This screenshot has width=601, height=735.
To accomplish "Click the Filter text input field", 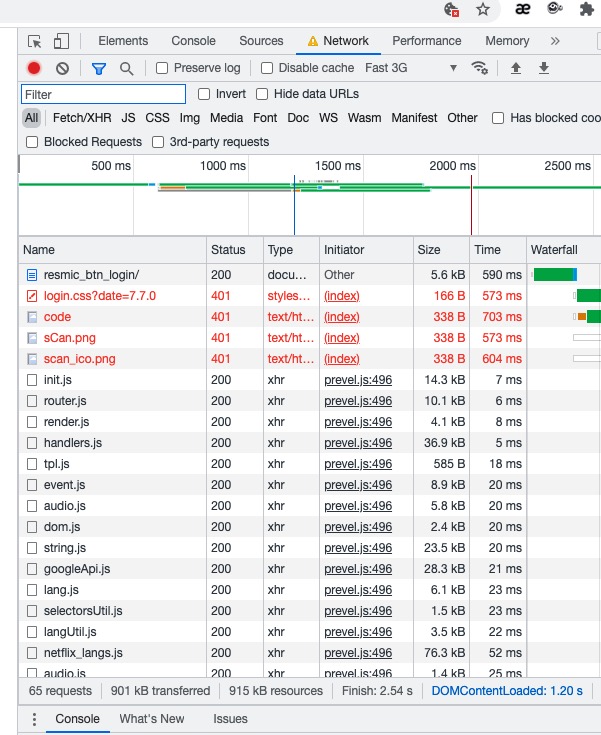I will click(x=103, y=94).
